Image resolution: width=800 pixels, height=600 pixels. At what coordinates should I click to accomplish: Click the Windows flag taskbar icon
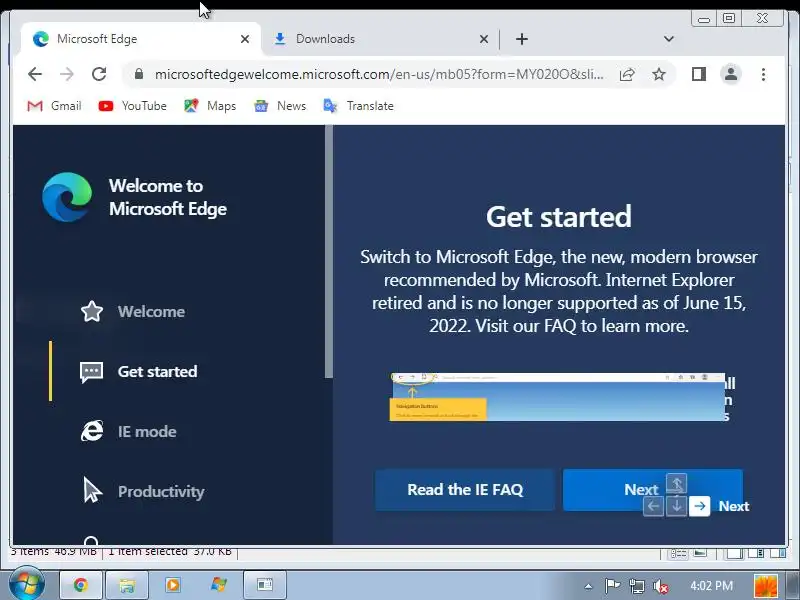(219, 585)
